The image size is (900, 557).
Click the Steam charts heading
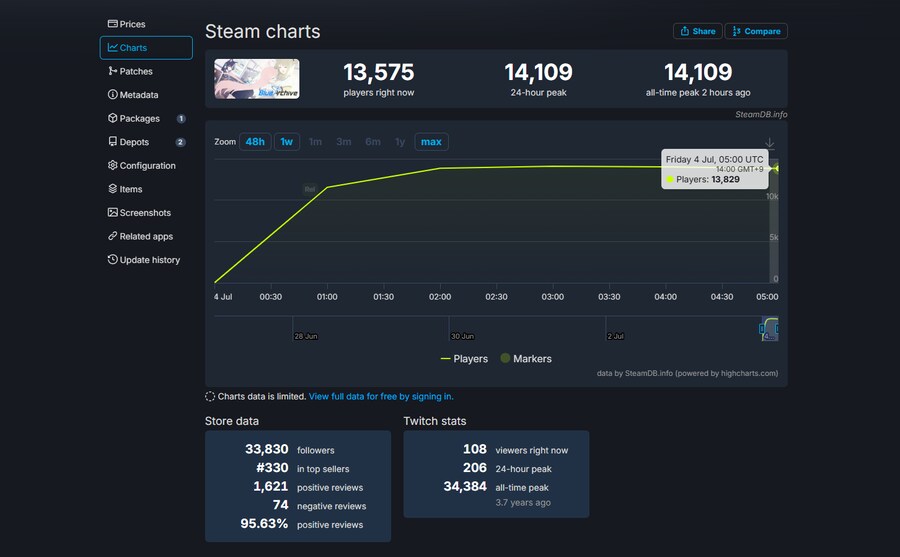(x=262, y=32)
